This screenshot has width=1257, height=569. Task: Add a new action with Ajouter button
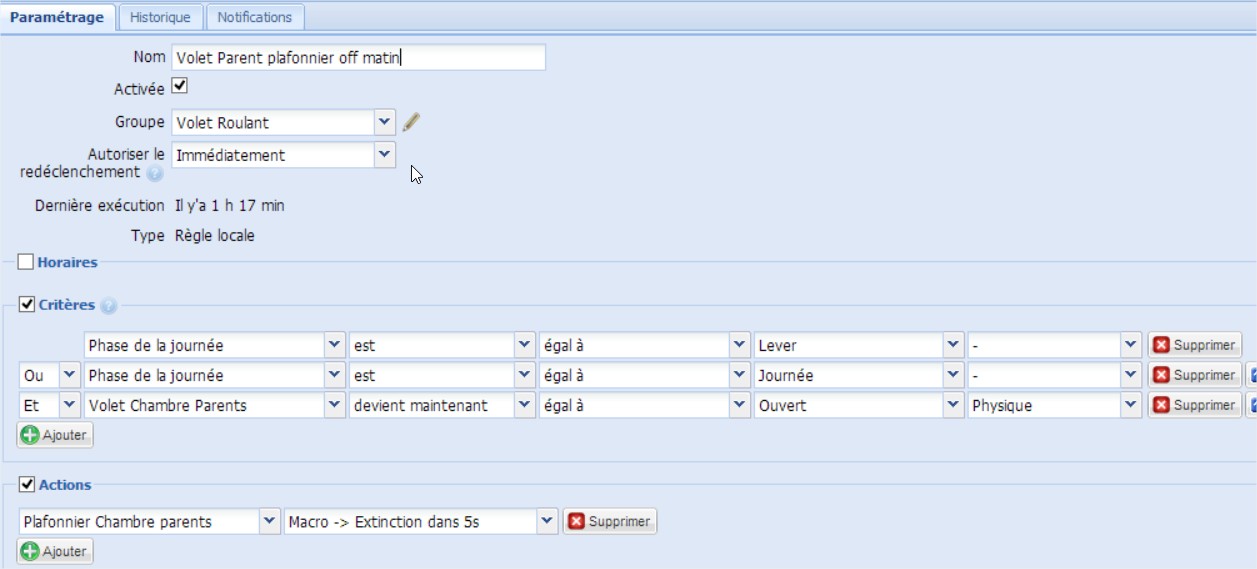pyautogui.click(x=55, y=551)
